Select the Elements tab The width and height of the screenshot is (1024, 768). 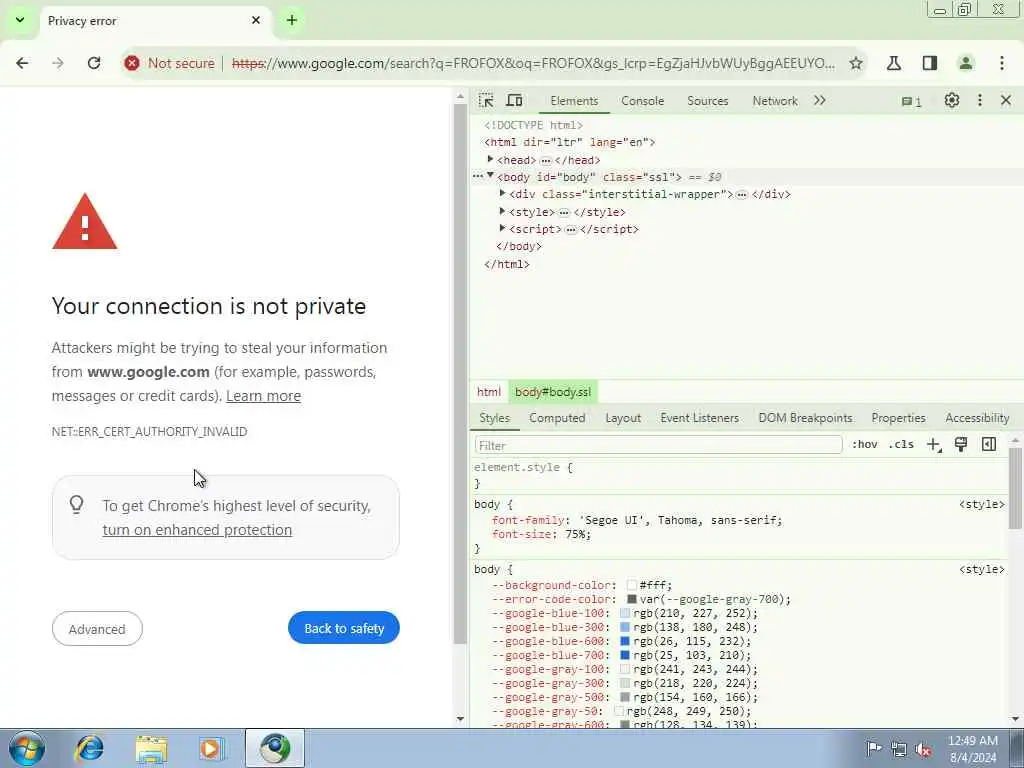[x=574, y=101]
